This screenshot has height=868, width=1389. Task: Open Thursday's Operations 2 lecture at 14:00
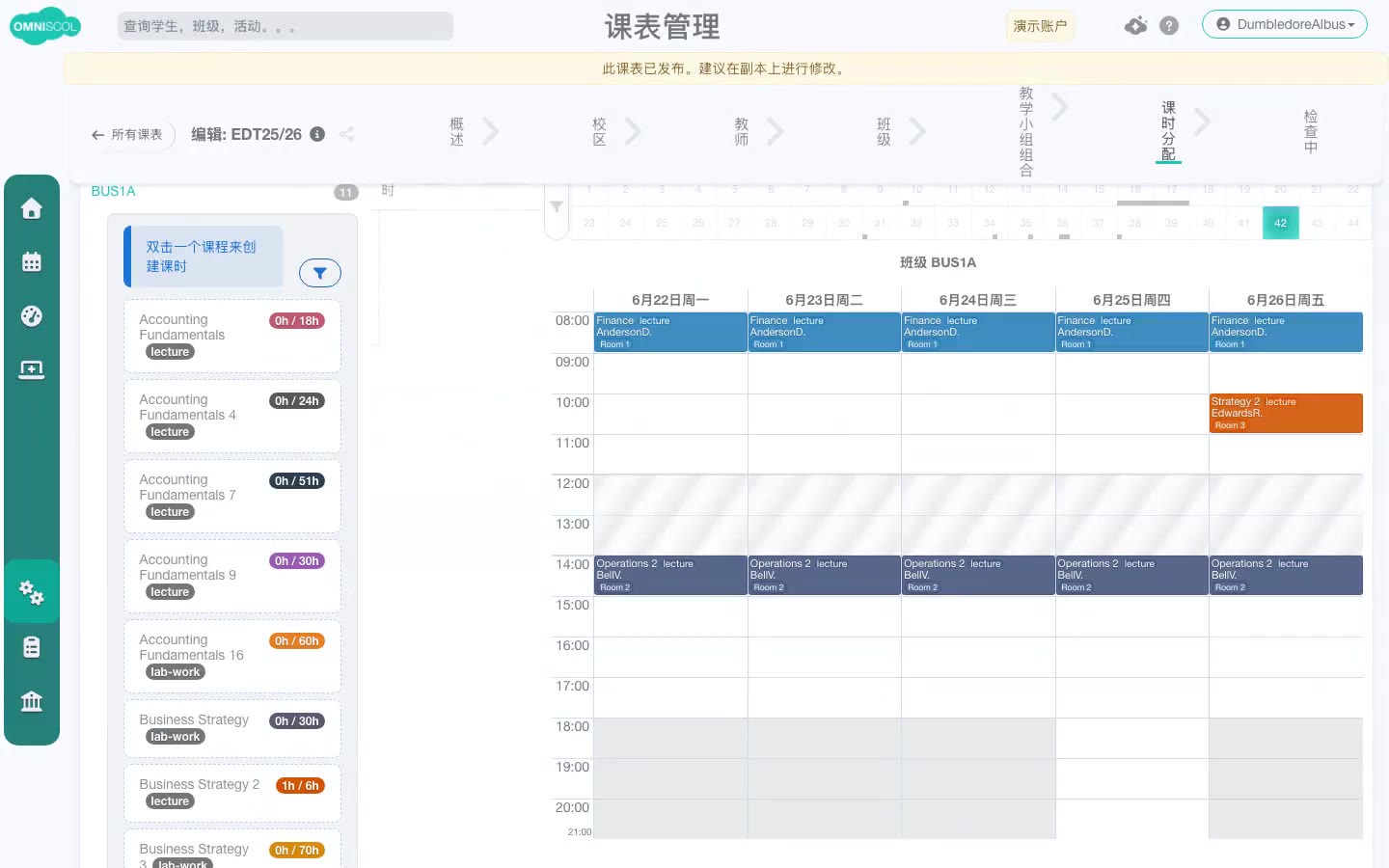click(x=1132, y=575)
